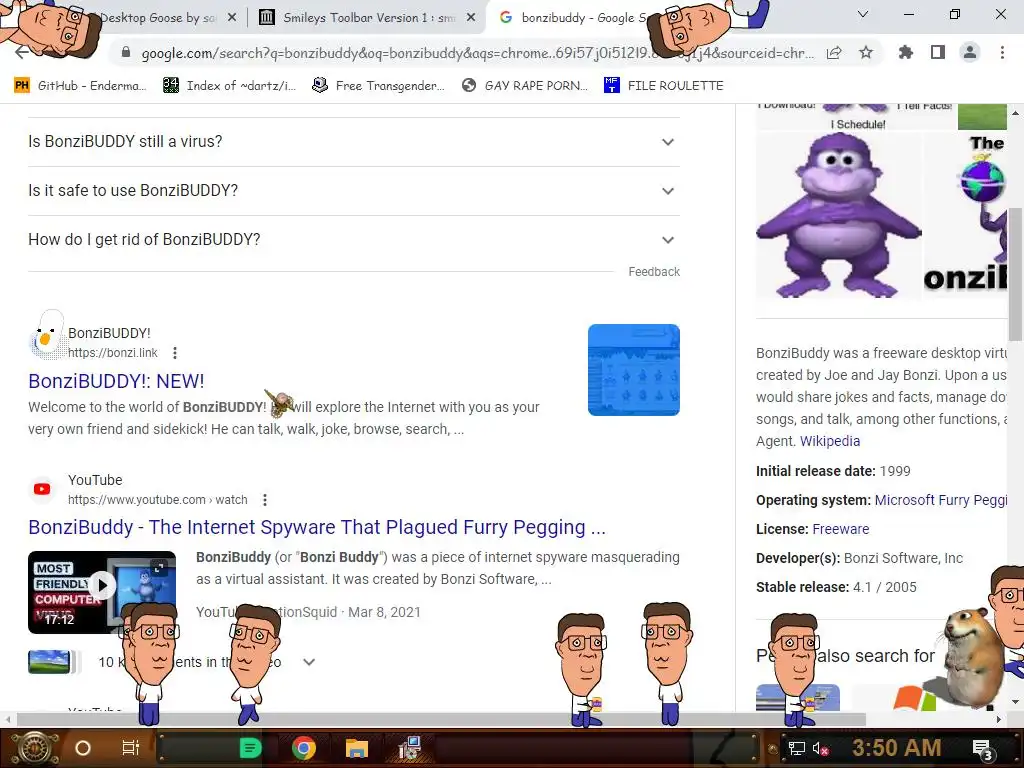Open the GitHub - Enderma bookmark
1024x768 pixels.
point(80,86)
